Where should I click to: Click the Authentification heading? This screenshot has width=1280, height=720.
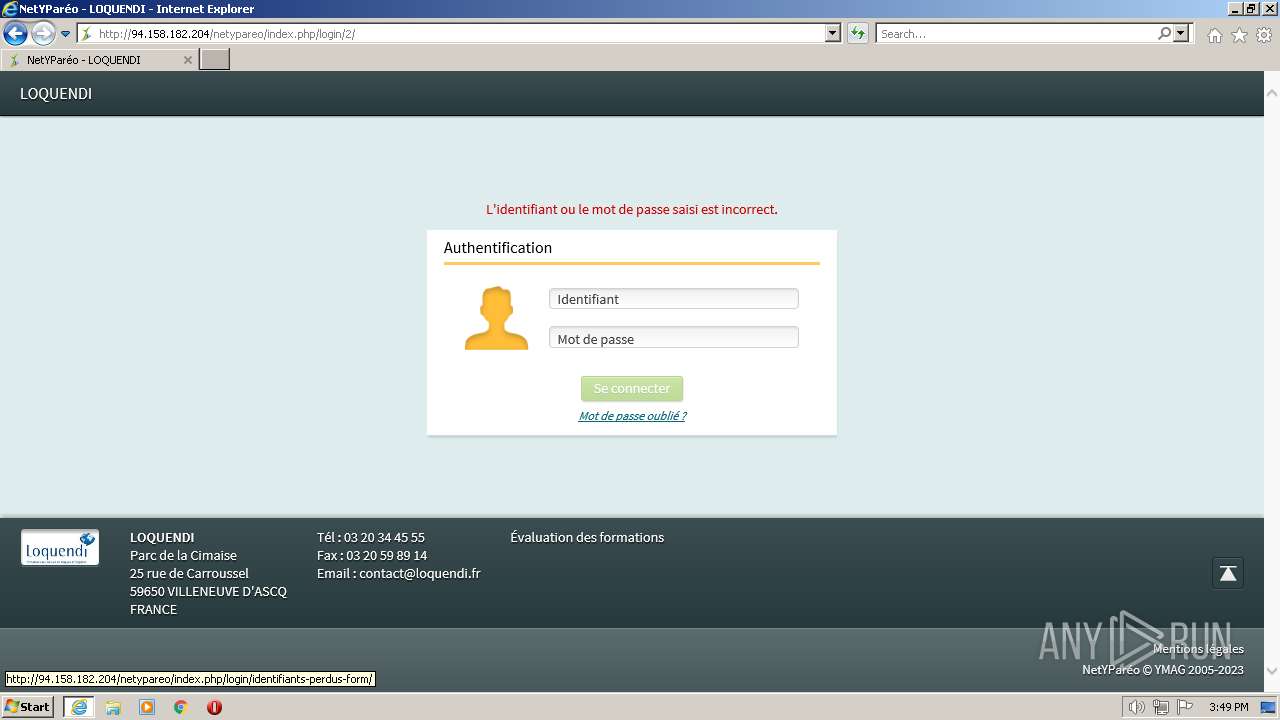pos(498,247)
